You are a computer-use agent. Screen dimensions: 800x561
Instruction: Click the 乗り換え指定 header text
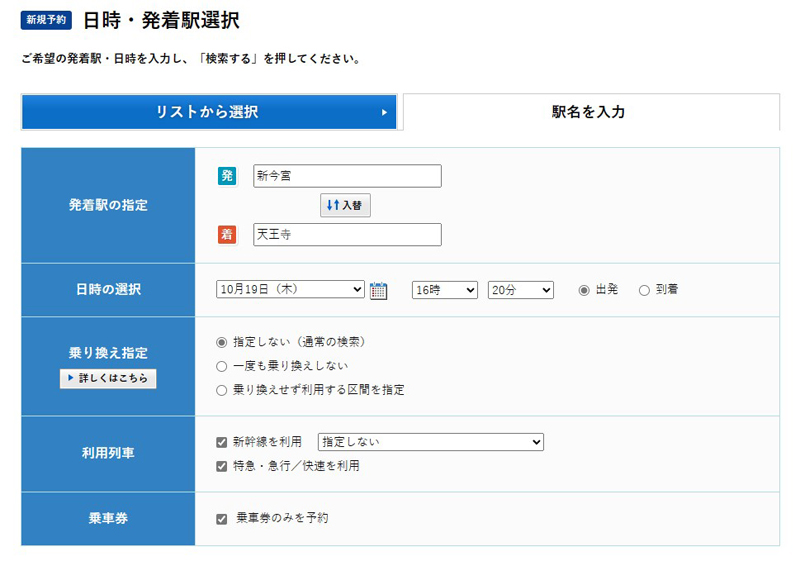108,353
